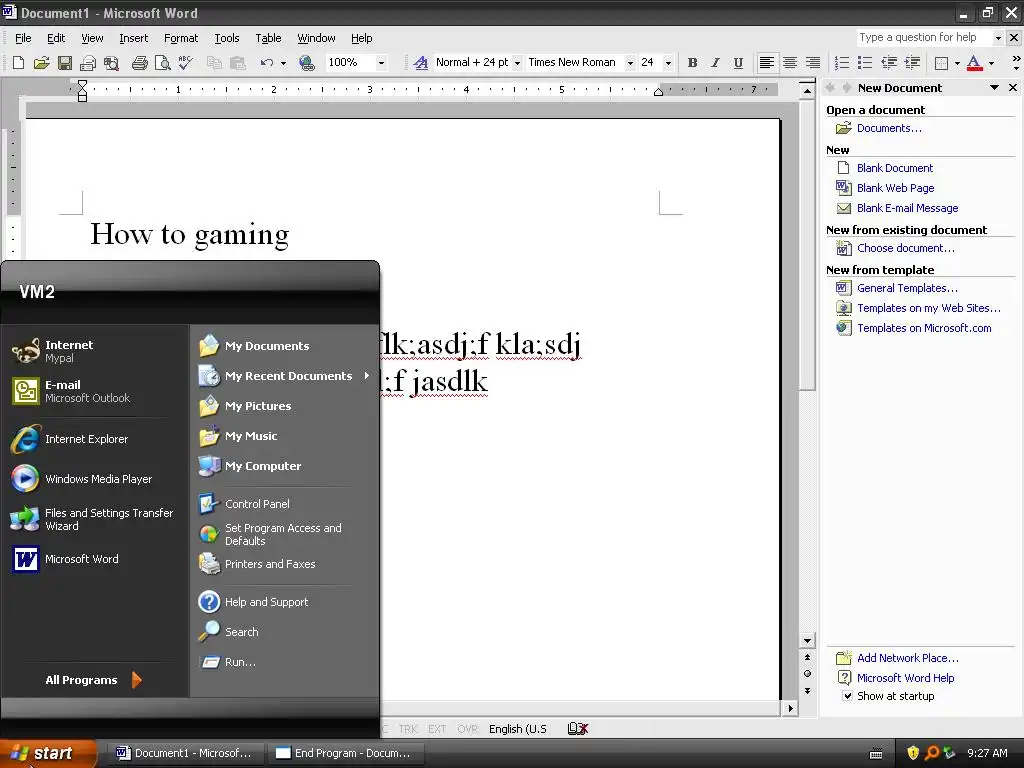Expand the Undo history dropdown arrow
1024x768 pixels.
(x=283, y=63)
